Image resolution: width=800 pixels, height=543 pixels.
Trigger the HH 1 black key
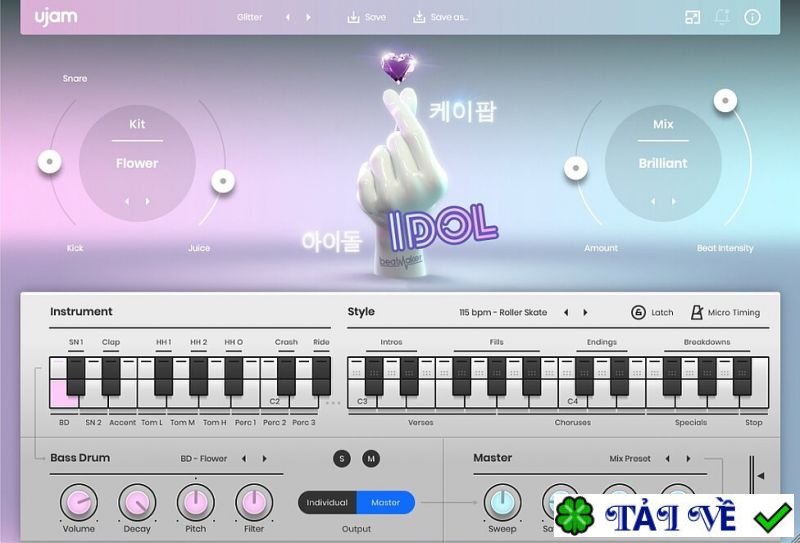pos(164,376)
